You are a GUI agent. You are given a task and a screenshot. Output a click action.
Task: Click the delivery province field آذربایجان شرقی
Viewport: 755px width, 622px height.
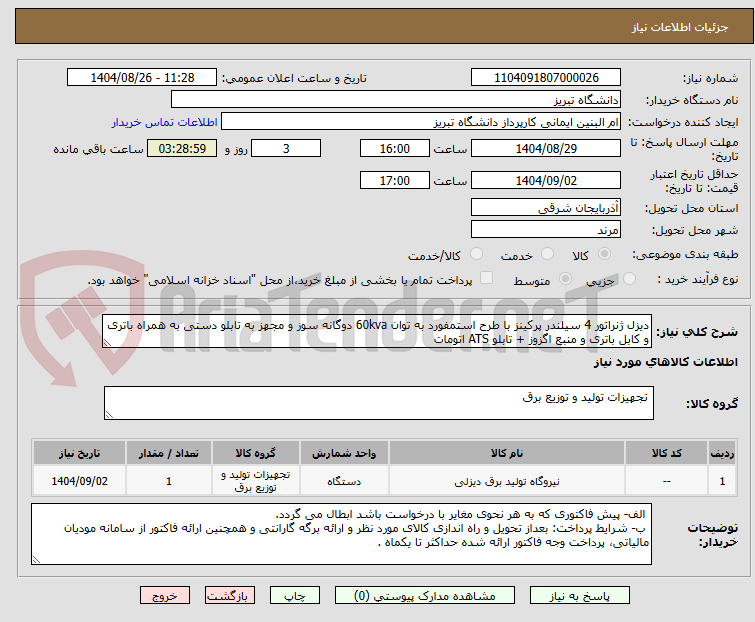click(546, 207)
